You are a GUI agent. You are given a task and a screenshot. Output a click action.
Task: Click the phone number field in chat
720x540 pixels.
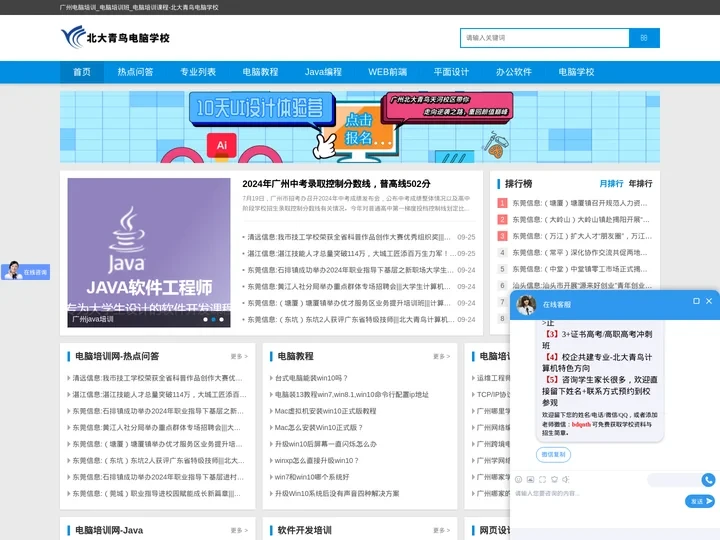tap(675, 480)
